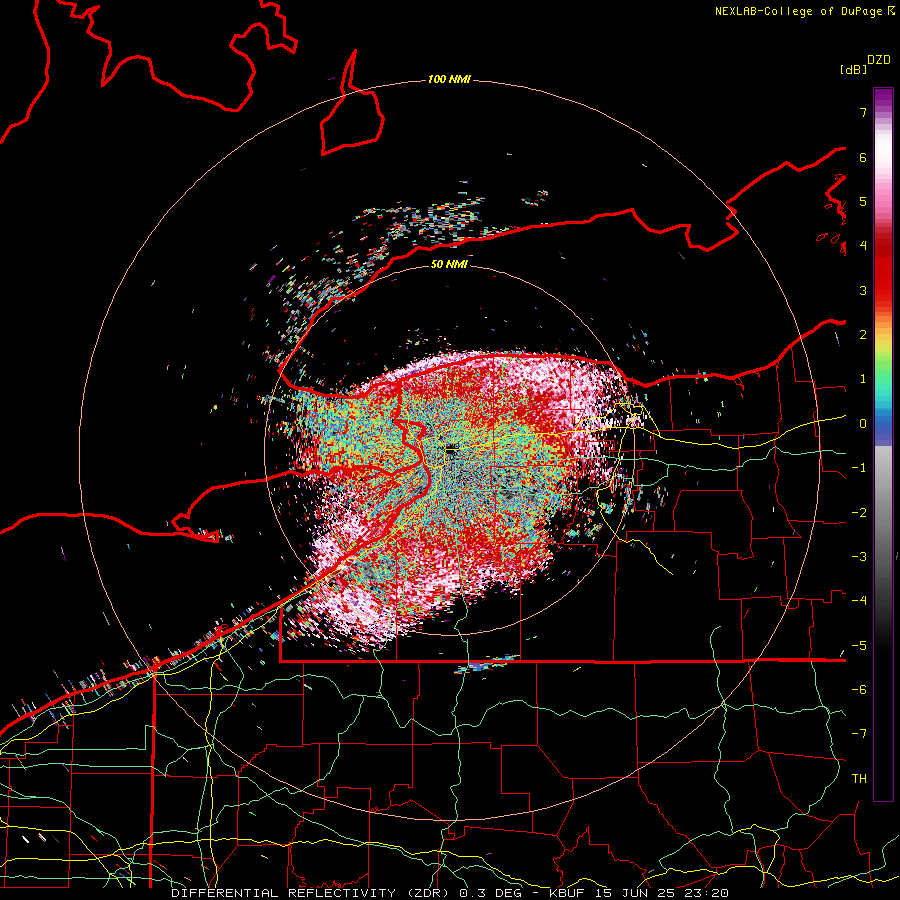The height and width of the screenshot is (900, 900).
Task: Click the 50 NMI range ring label
Action: point(449,264)
